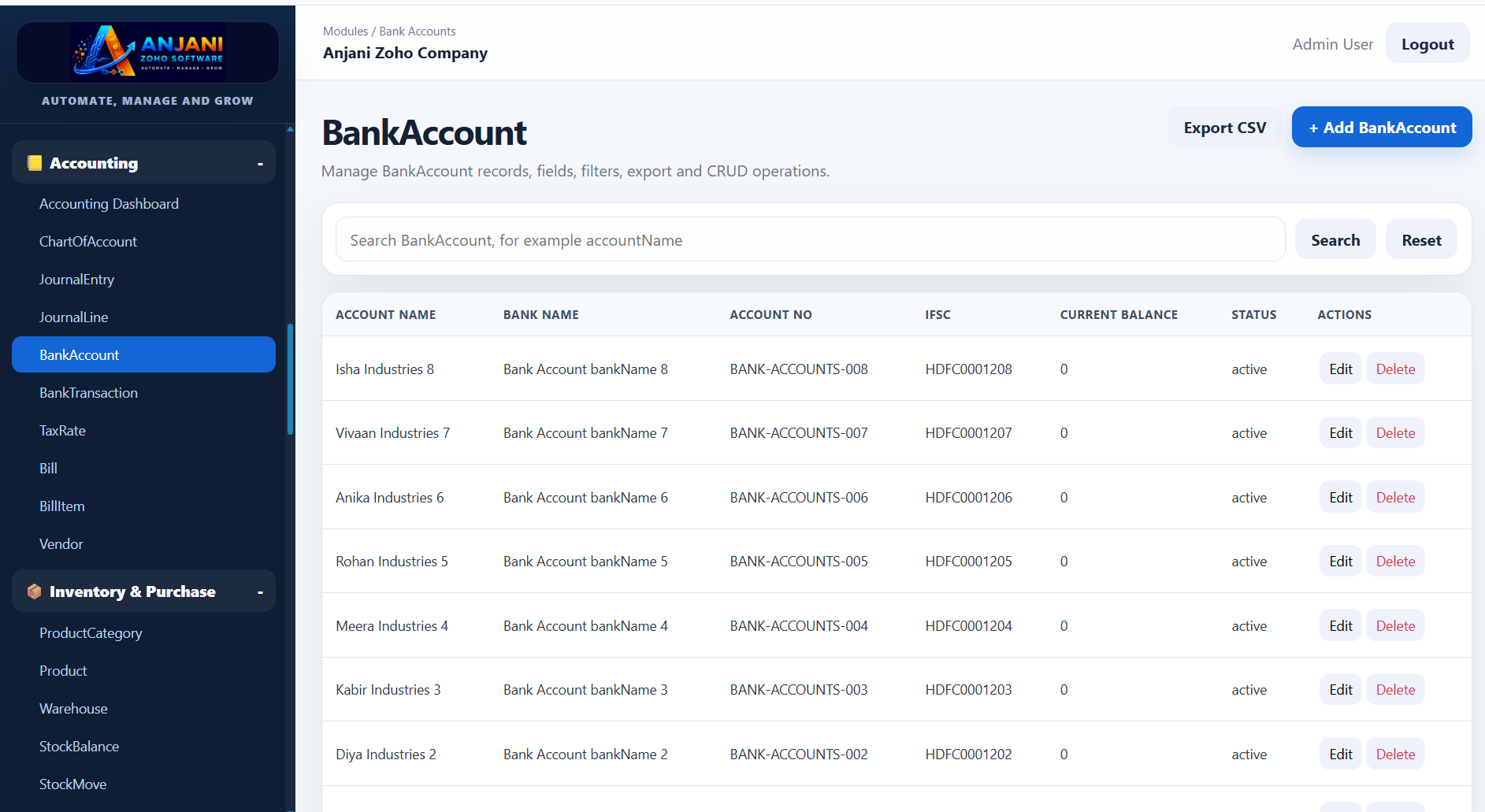Edit the Kabir Industries 3 record
This screenshot has height=812, width=1485.
(1340, 690)
